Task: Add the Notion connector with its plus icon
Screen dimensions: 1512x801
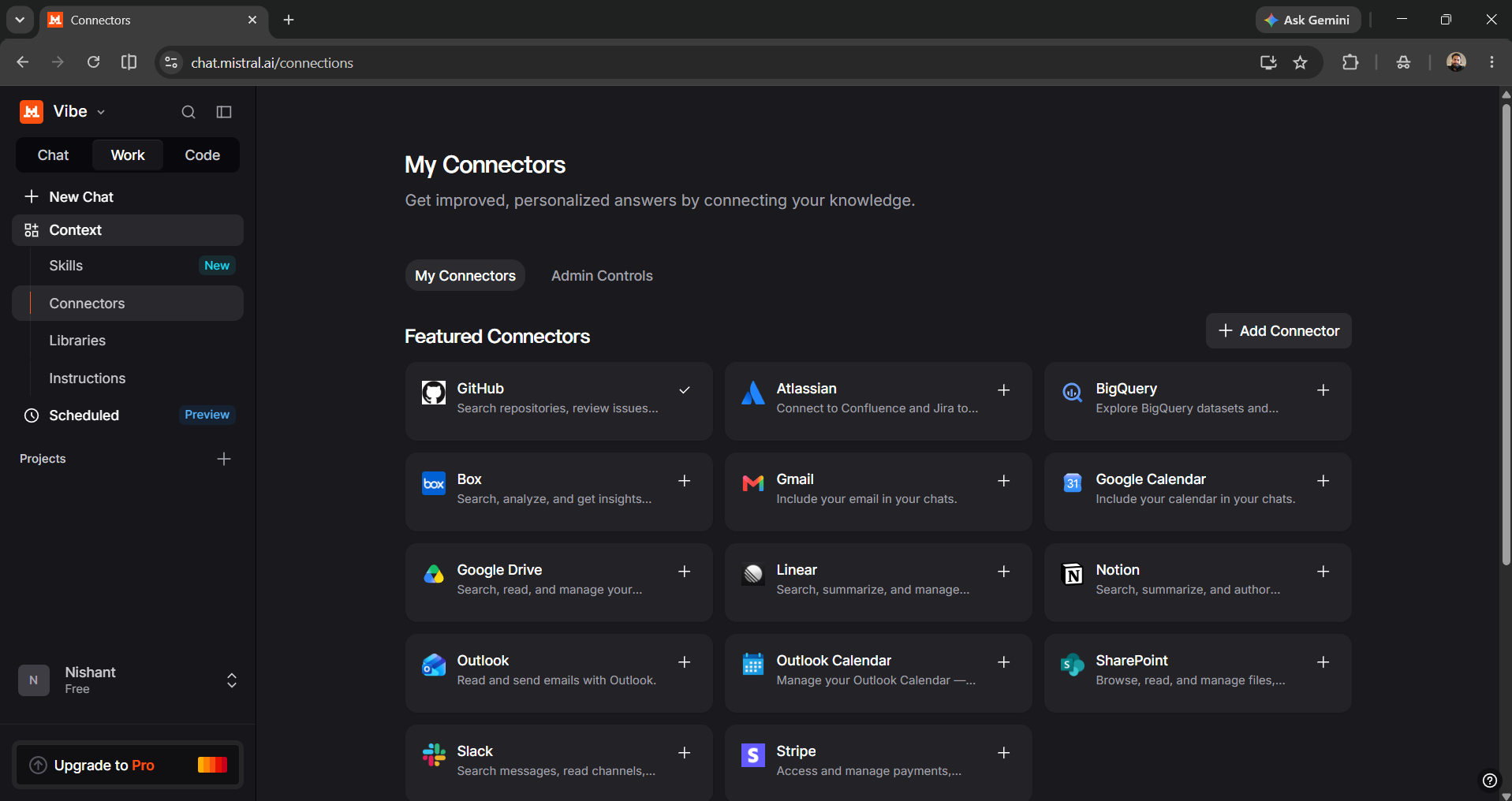Action: (1323, 572)
